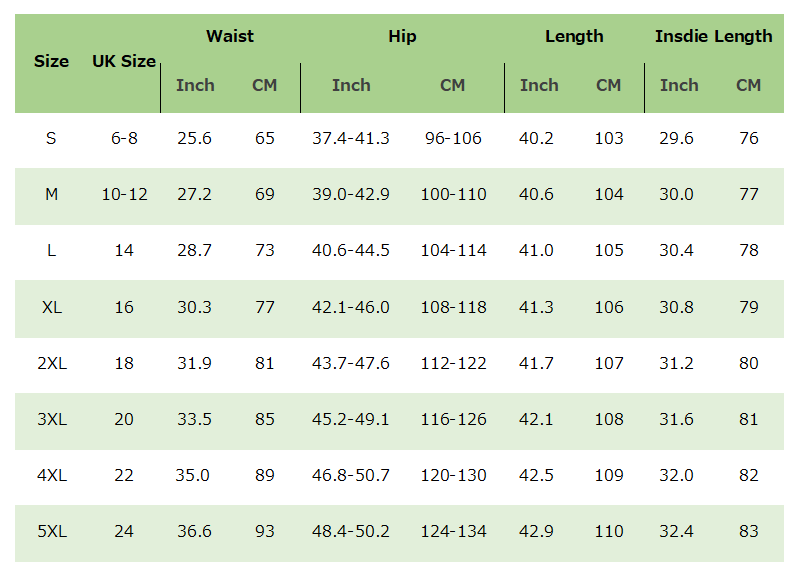Click the Length column header
This screenshot has width=802, height=576.
(x=574, y=36)
